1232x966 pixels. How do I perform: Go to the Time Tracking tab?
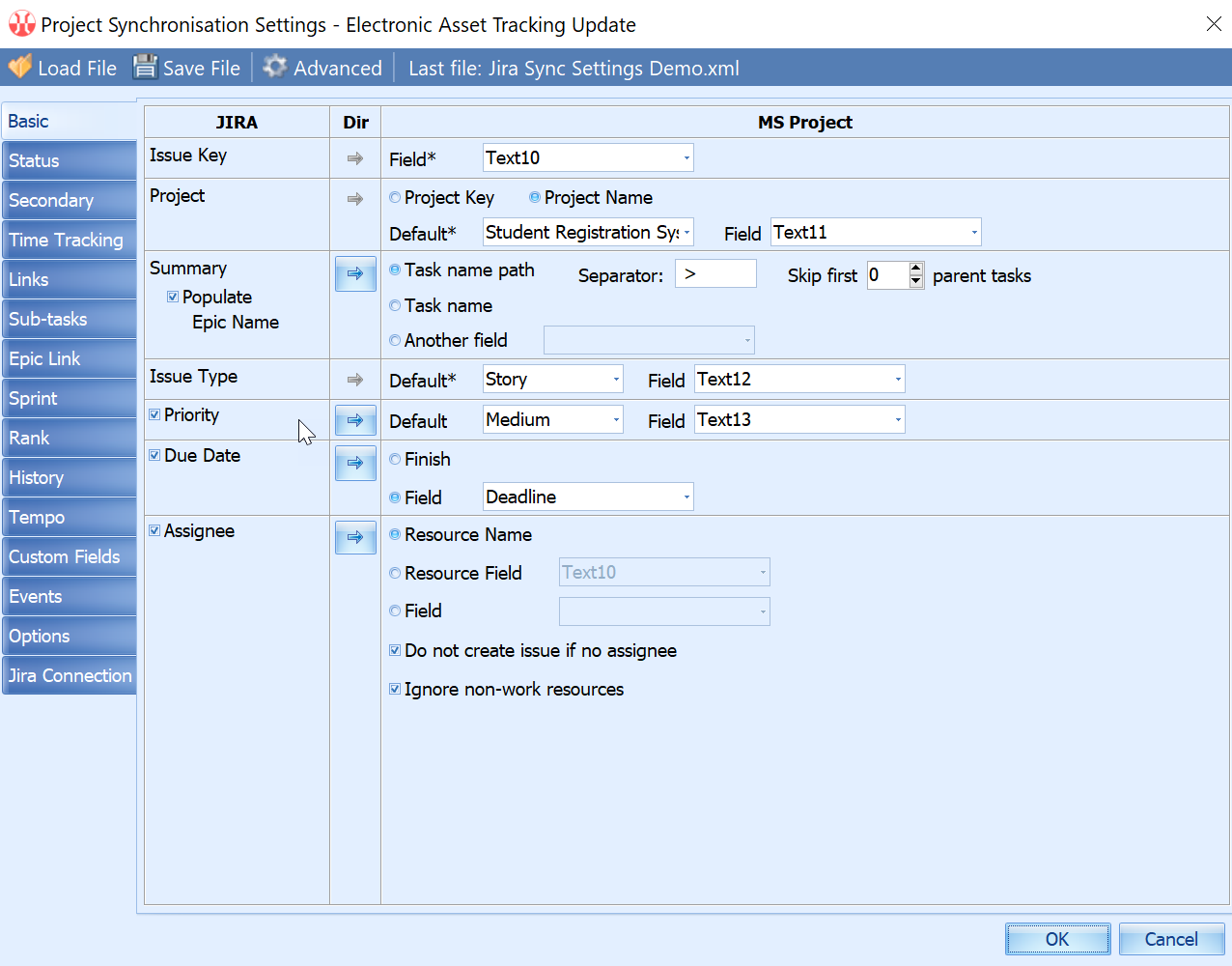pos(69,240)
